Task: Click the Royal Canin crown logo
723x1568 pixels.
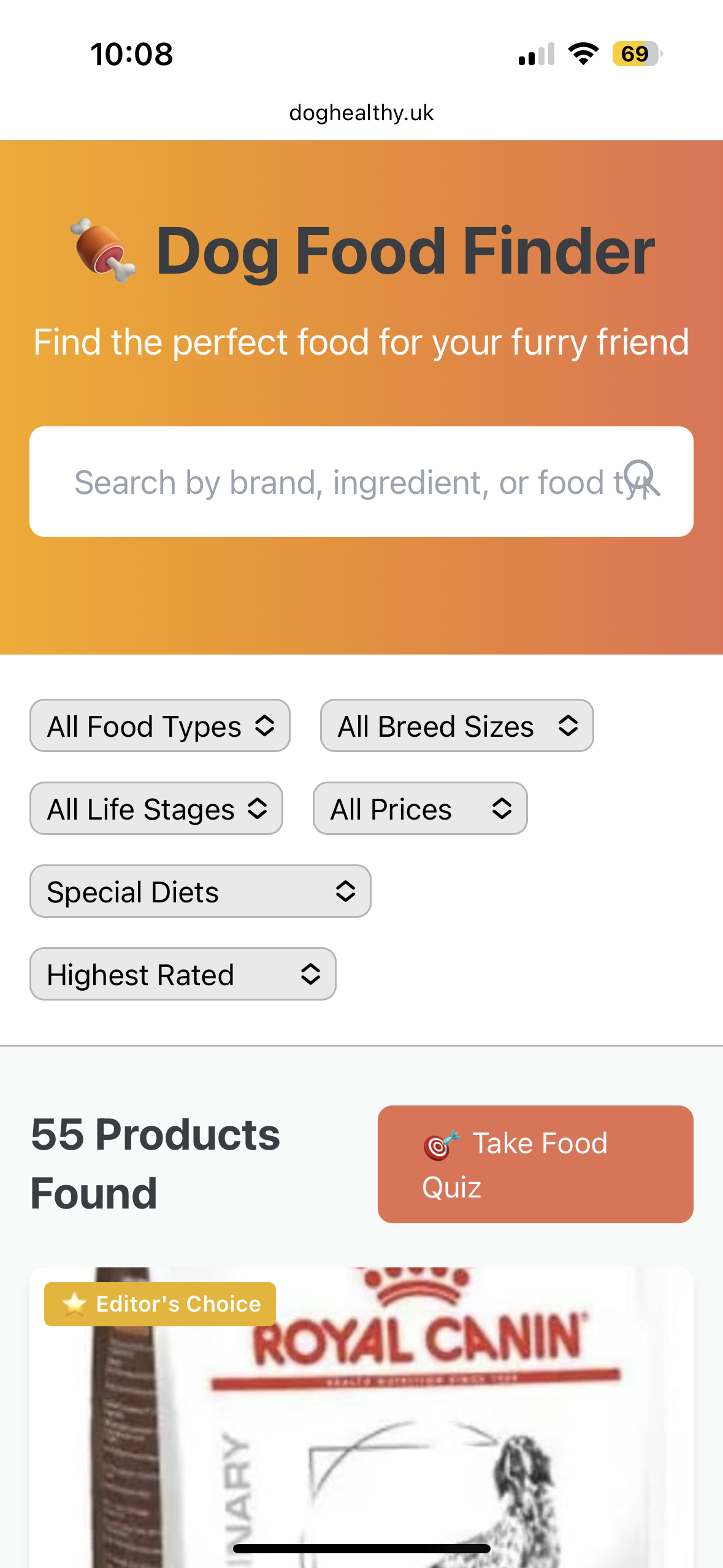Action: [x=417, y=1285]
